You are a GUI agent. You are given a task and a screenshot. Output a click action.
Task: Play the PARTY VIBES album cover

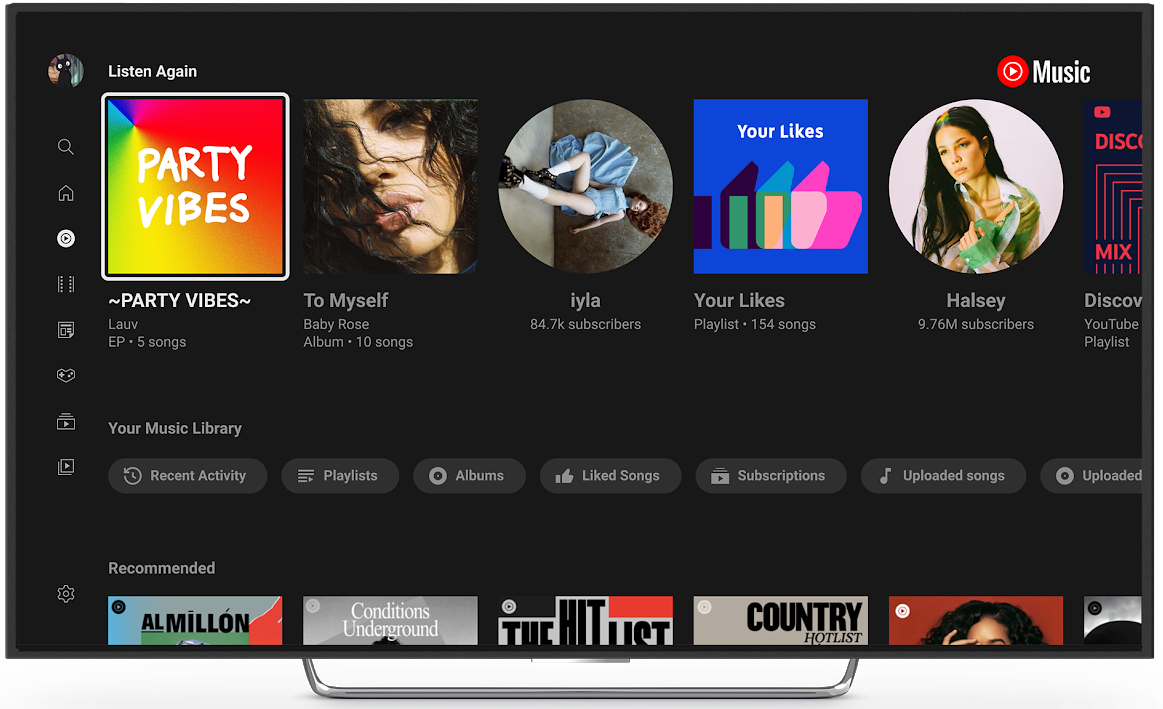195,186
